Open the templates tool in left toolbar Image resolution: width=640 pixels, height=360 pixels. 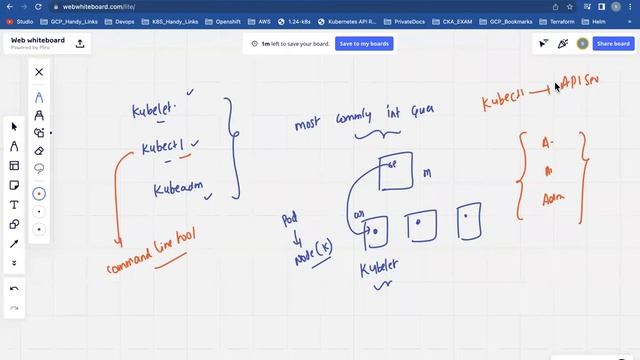point(14,165)
